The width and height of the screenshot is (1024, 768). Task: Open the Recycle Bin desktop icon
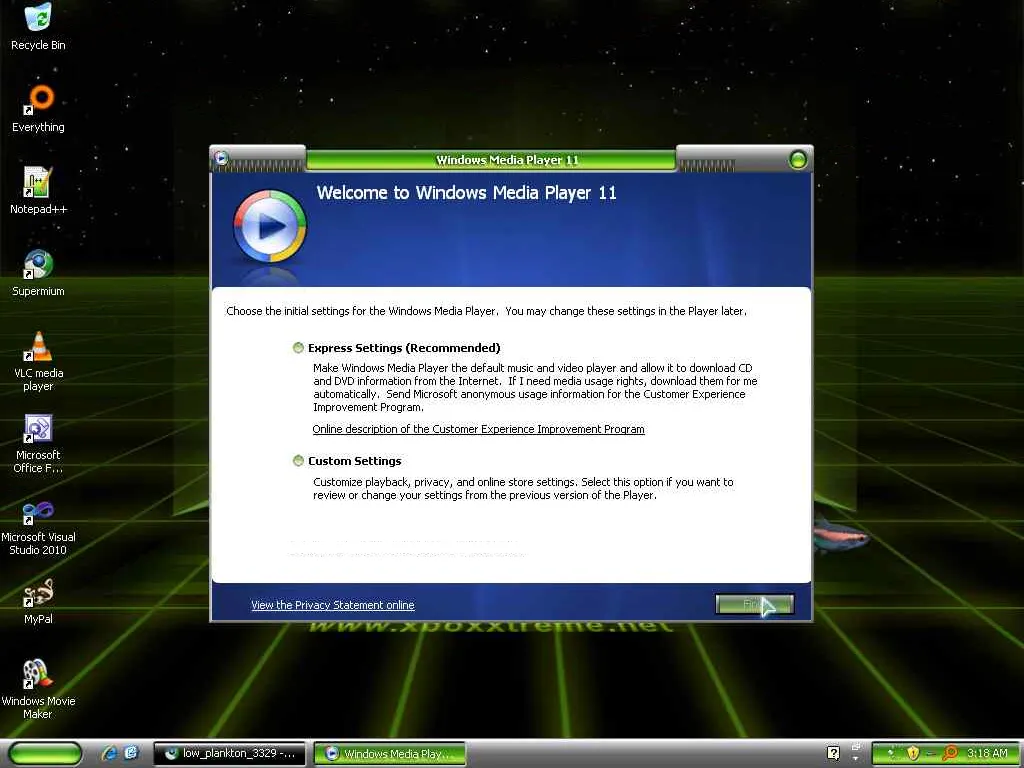click(x=39, y=26)
